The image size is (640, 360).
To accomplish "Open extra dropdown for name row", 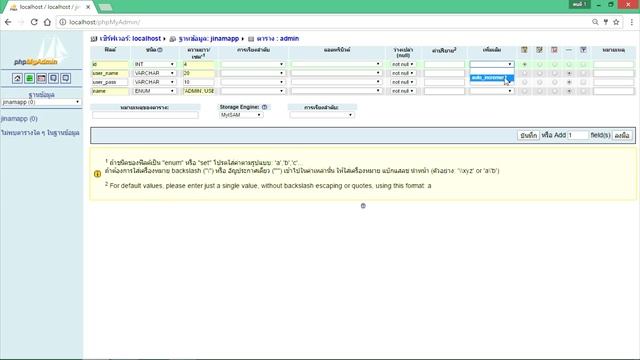I will [x=492, y=91].
